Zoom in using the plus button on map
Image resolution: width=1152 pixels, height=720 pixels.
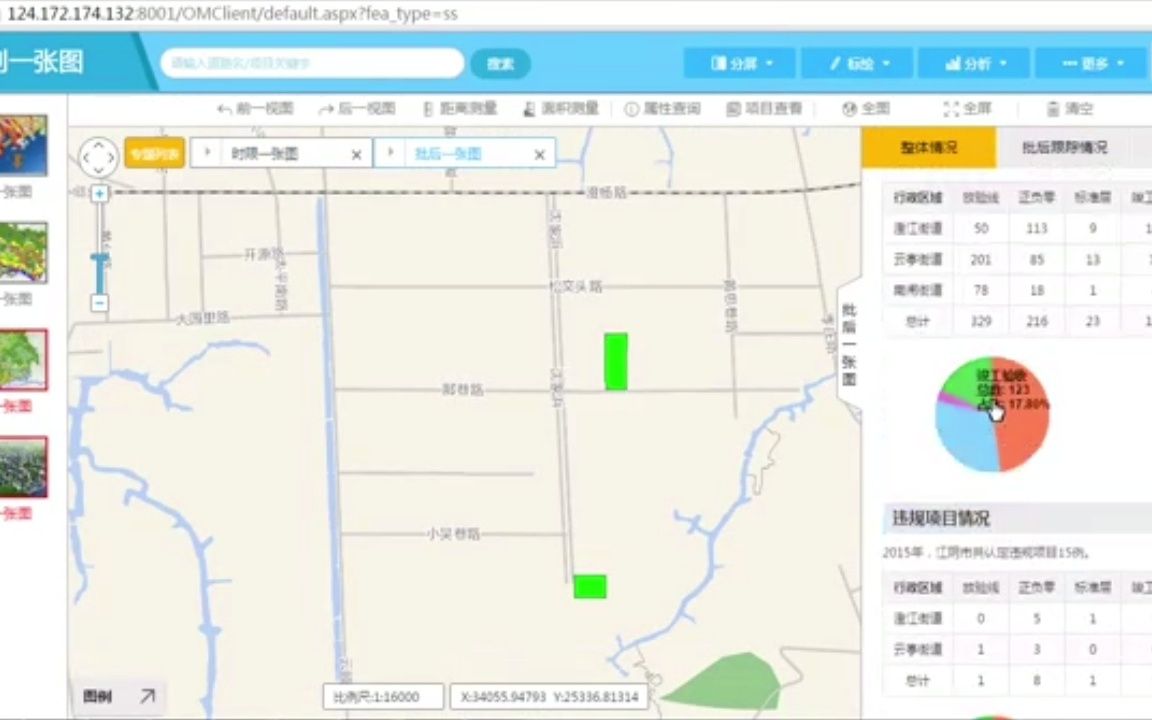(x=99, y=193)
